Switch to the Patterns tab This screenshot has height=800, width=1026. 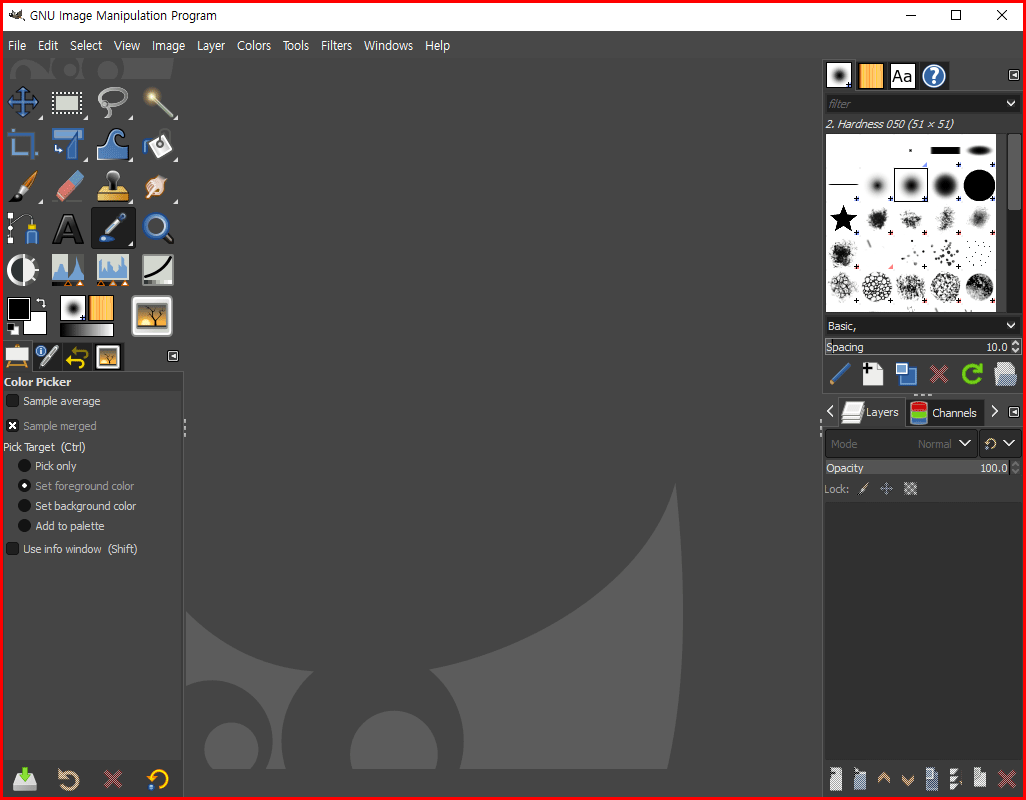pos(871,76)
